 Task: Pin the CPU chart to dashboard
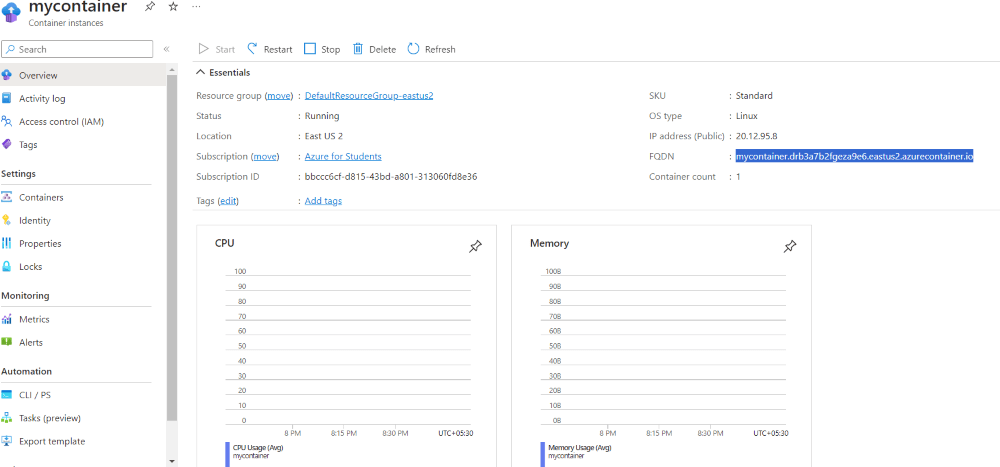[475, 247]
